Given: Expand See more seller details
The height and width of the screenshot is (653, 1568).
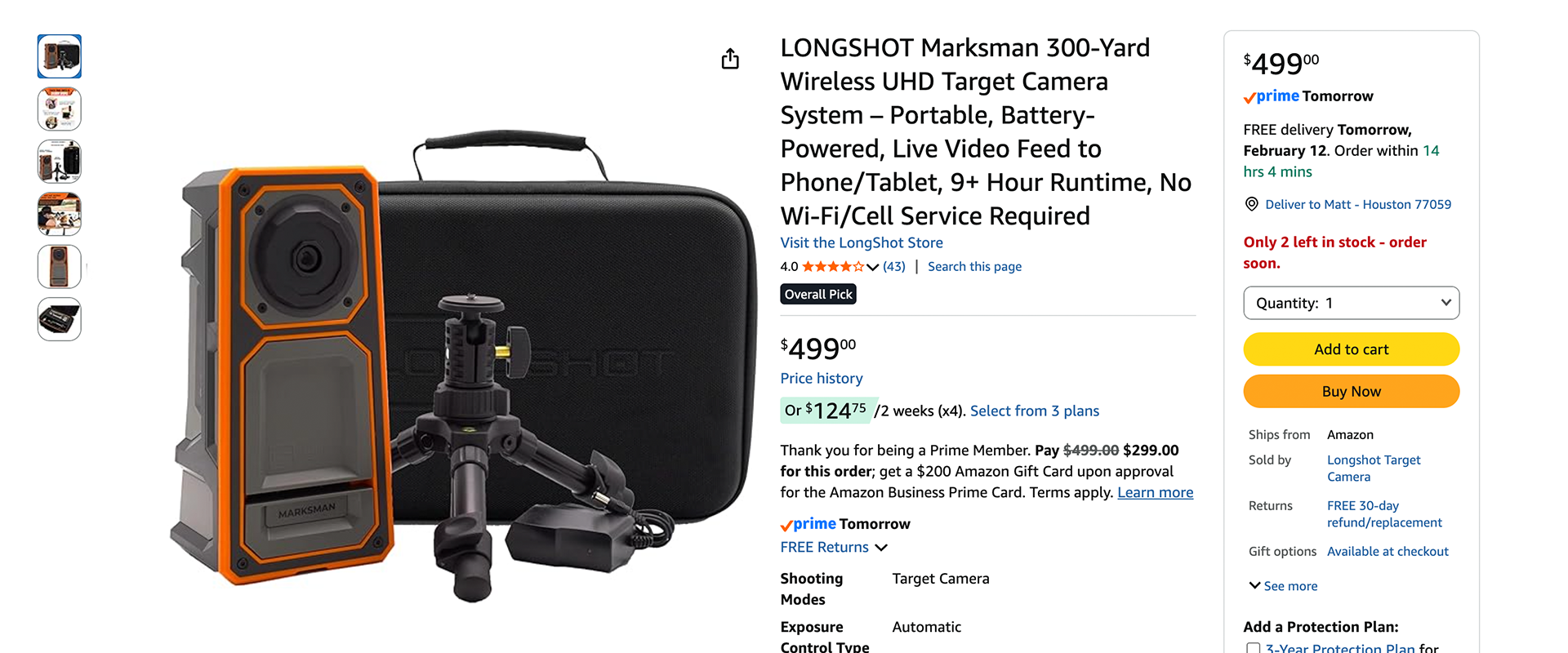Looking at the screenshot, I should click(x=1283, y=586).
